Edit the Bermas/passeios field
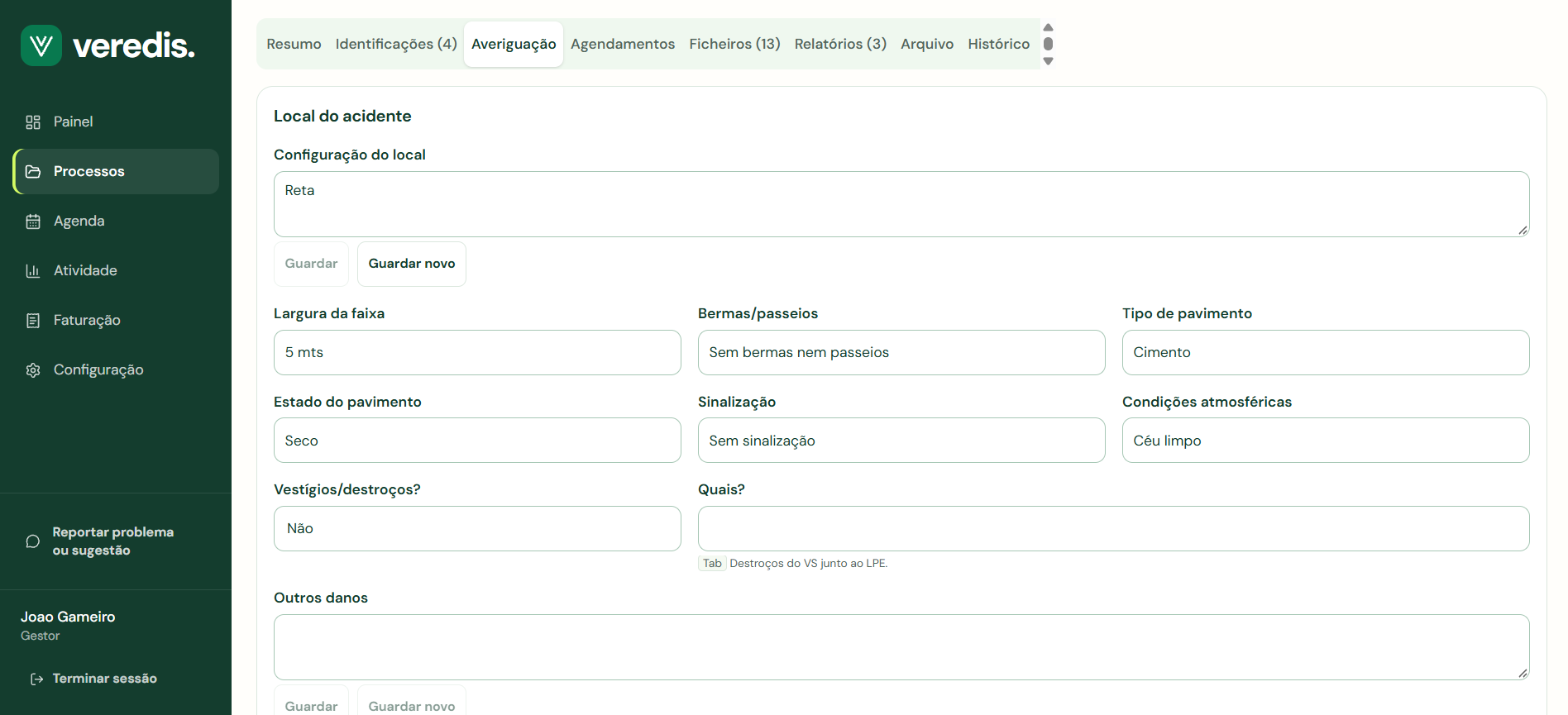 tap(901, 353)
